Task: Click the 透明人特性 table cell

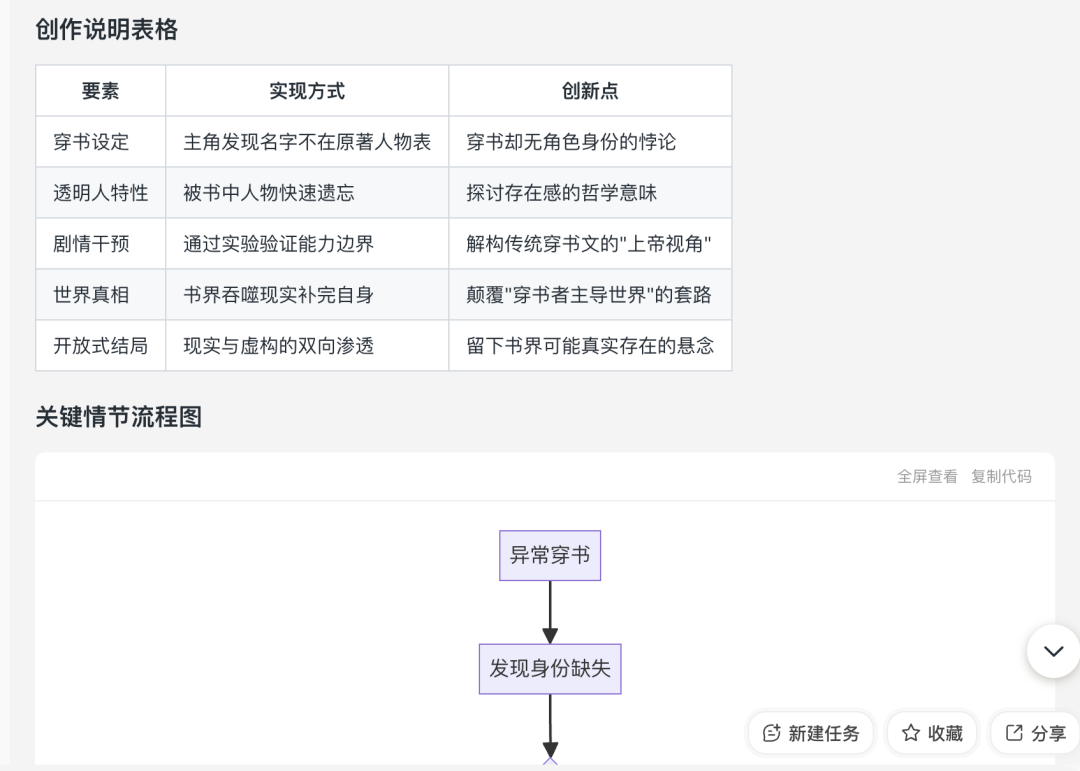Action: pyautogui.click(x=101, y=193)
